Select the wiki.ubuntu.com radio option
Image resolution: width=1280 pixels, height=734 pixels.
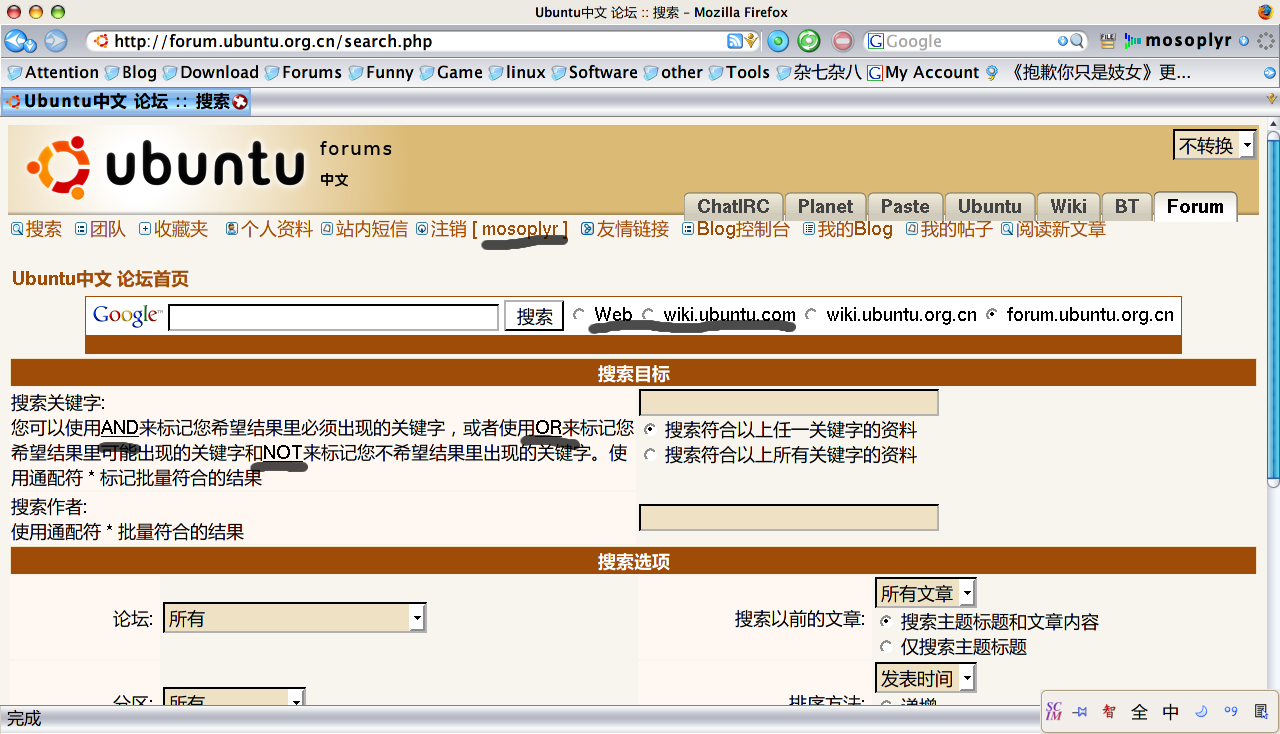click(x=648, y=315)
